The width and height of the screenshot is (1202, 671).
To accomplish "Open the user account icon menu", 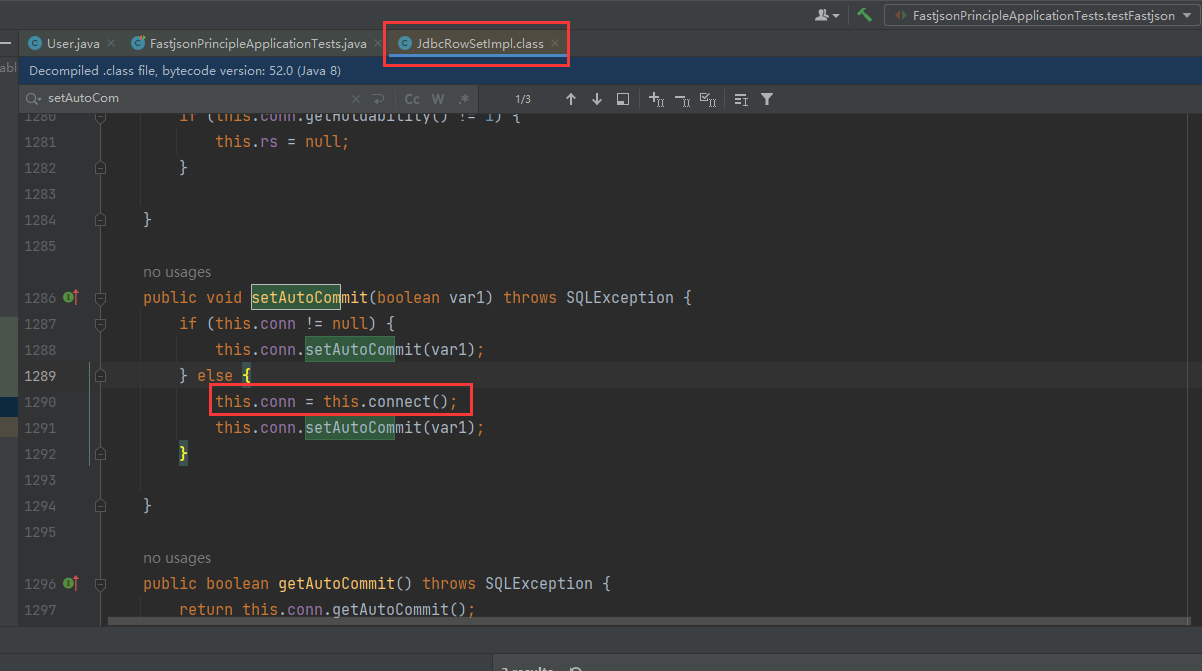I will (827, 15).
